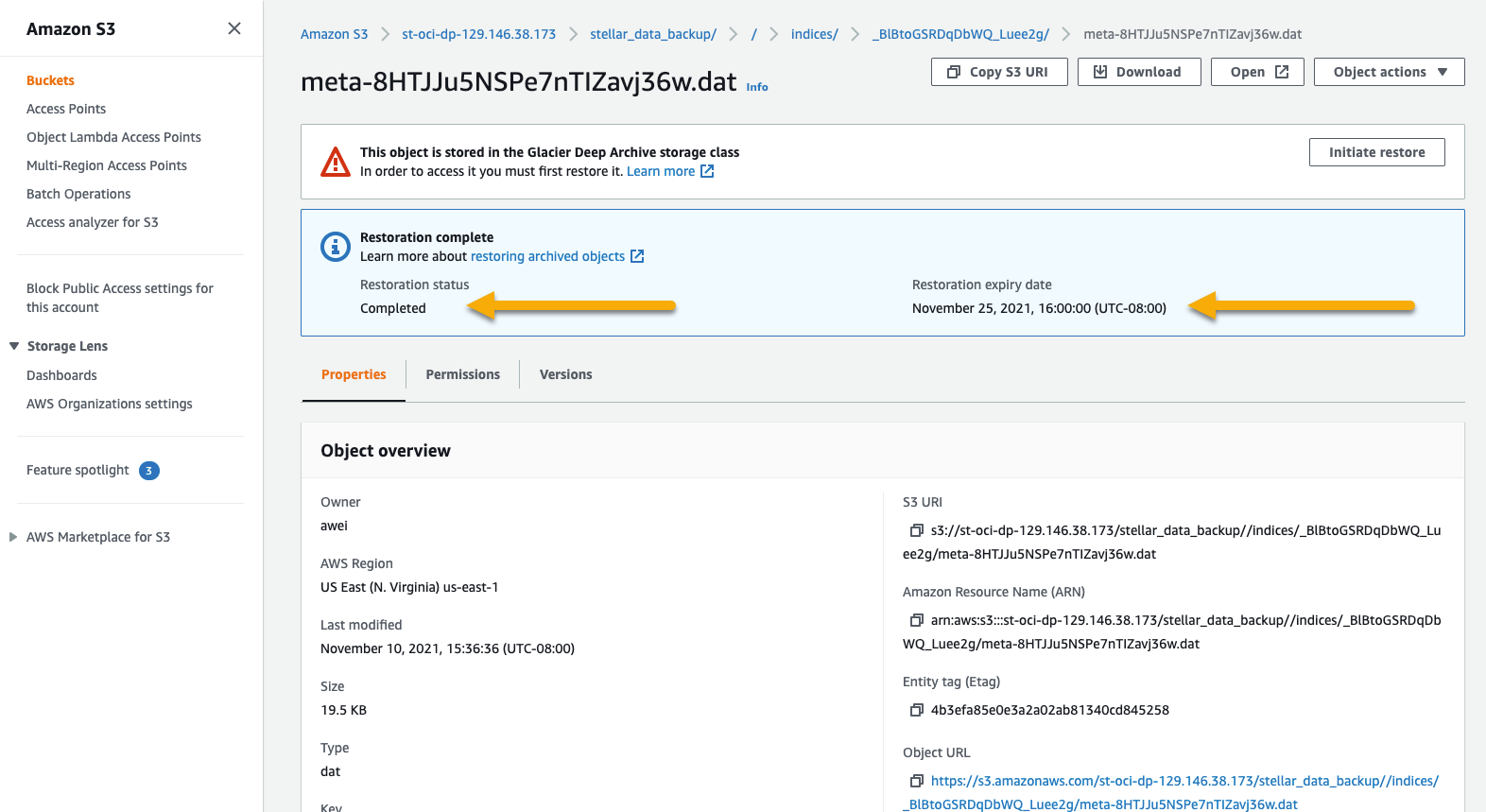The width and height of the screenshot is (1486, 812).
Task: Expand AWS Marketplace for S3
Action: (13, 537)
